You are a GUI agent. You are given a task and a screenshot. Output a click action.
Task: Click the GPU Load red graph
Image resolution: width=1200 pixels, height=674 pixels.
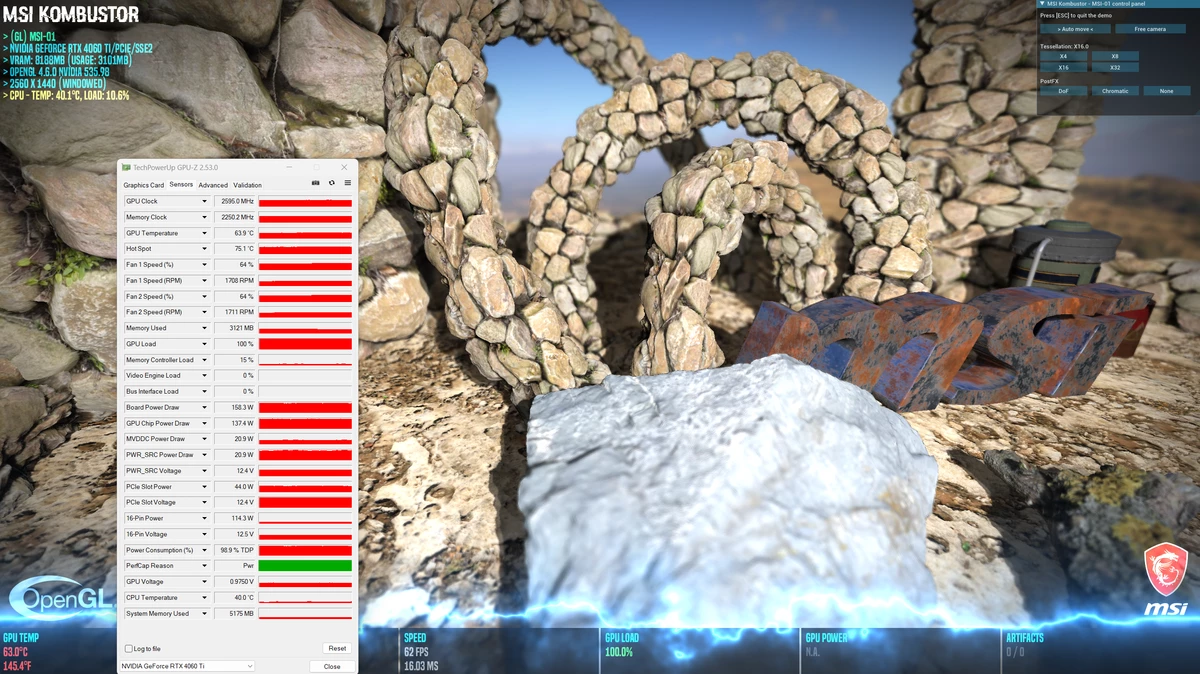pyautogui.click(x=305, y=344)
